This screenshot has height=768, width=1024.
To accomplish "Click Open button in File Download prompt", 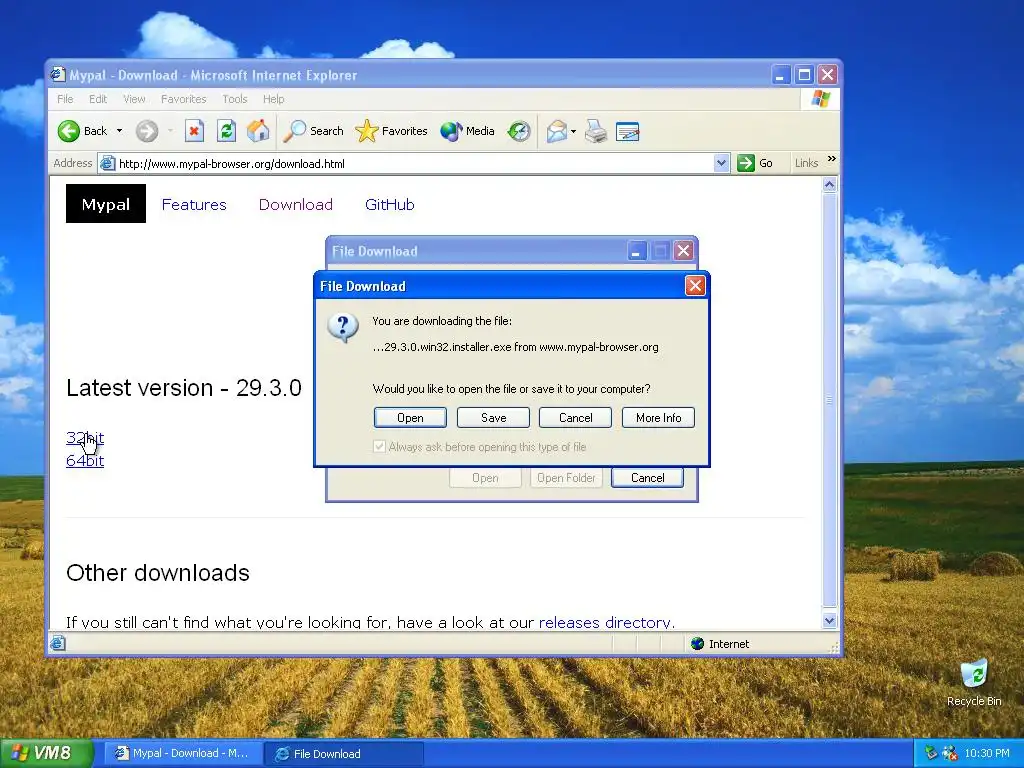I will pos(410,418).
